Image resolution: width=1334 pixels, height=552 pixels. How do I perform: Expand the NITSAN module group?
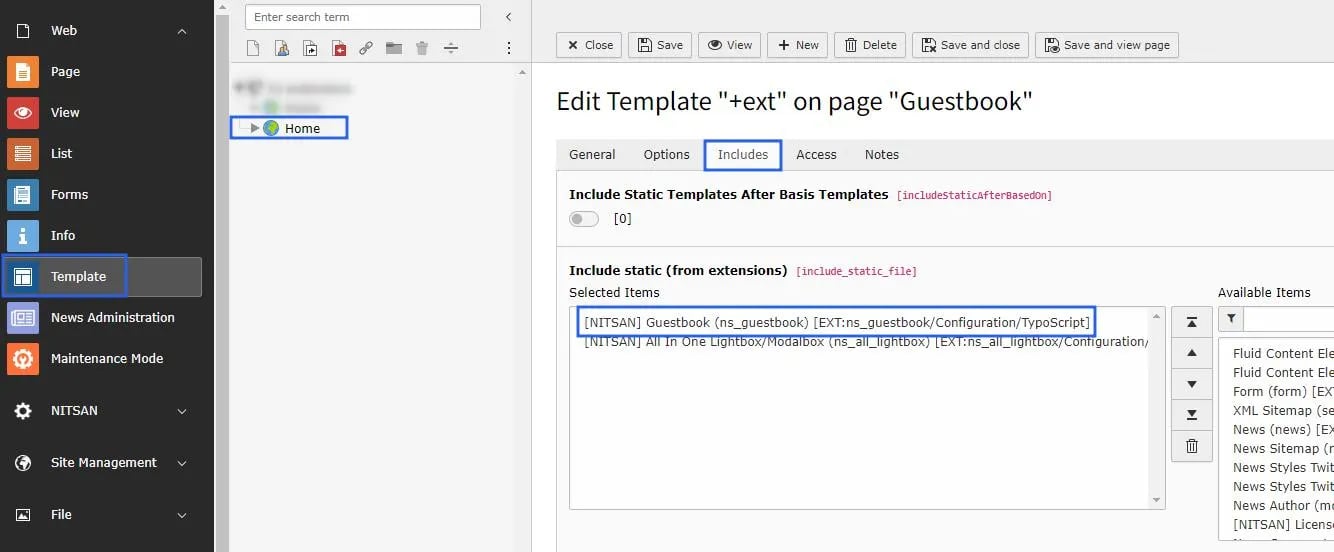pyautogui.click(x=182, y=411)
